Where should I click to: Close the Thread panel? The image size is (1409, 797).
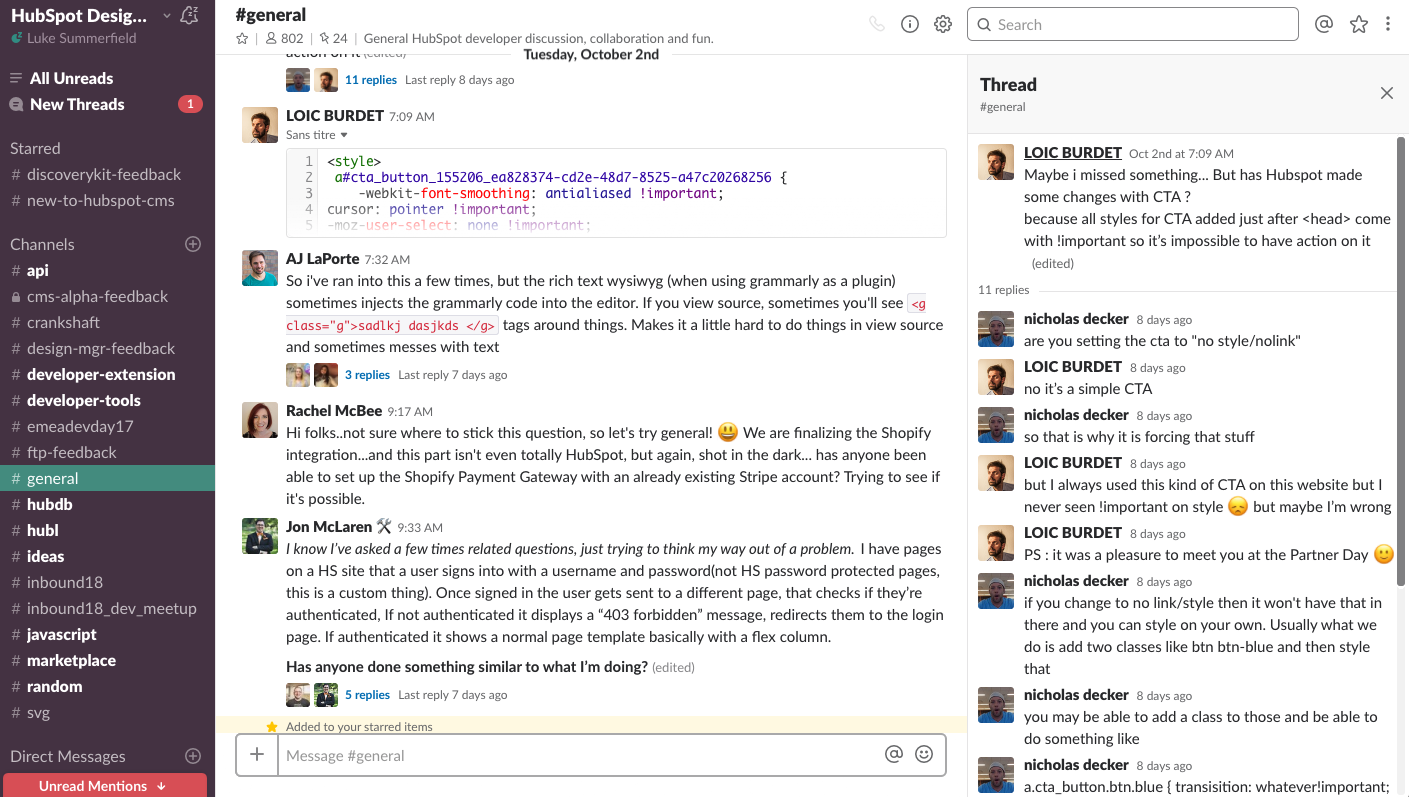pos(1386,93)
